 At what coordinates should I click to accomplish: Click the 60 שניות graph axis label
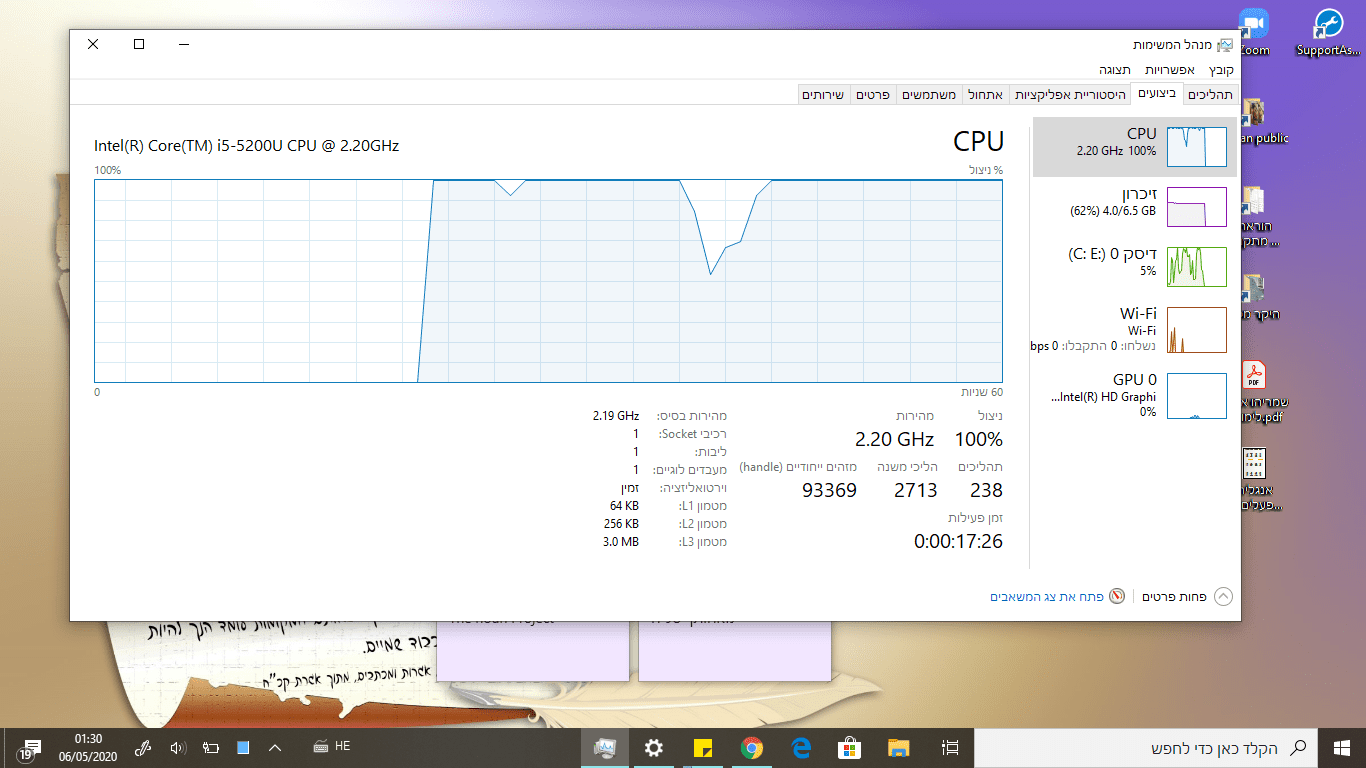click(983, 392)
